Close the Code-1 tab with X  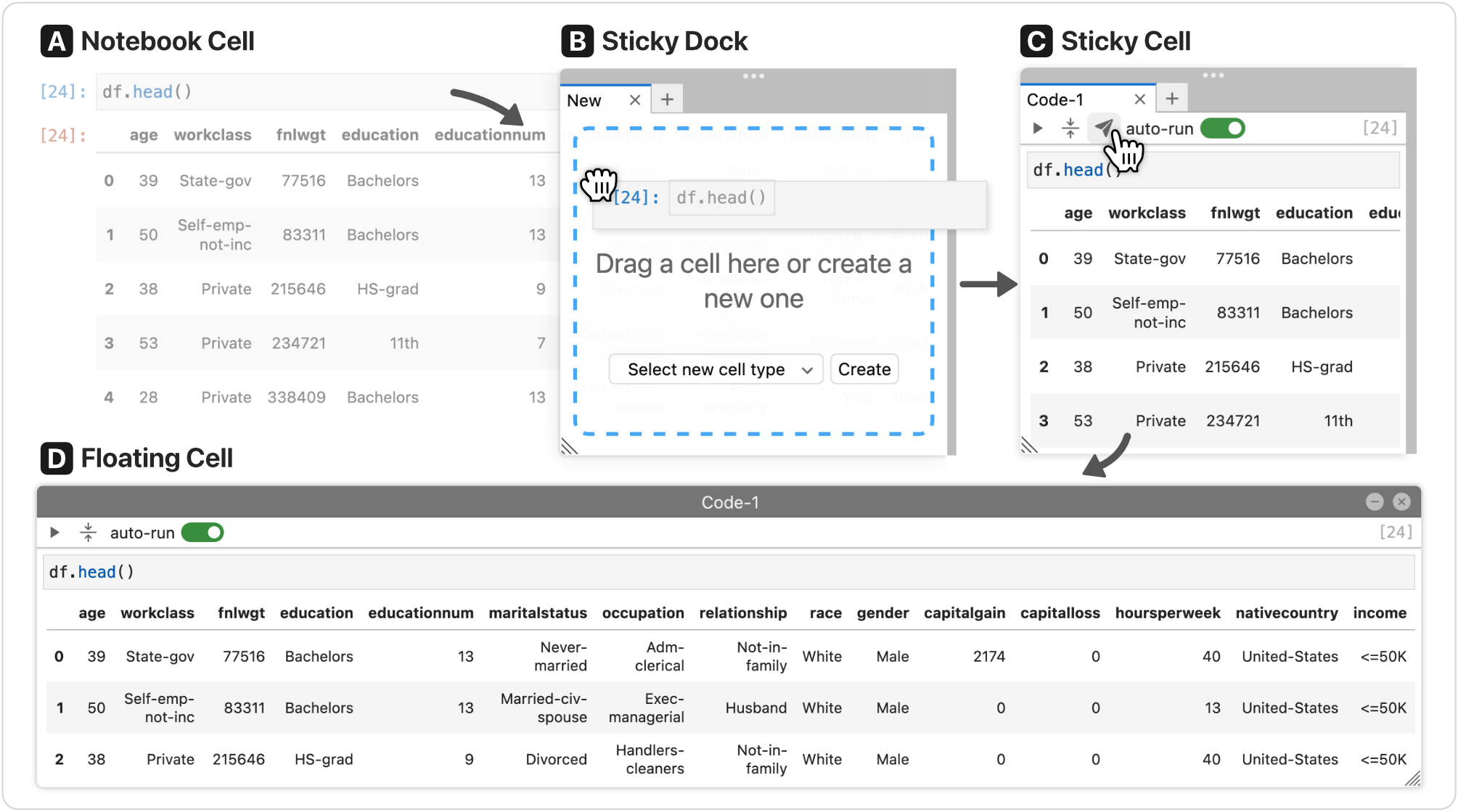pos(1139,99)
